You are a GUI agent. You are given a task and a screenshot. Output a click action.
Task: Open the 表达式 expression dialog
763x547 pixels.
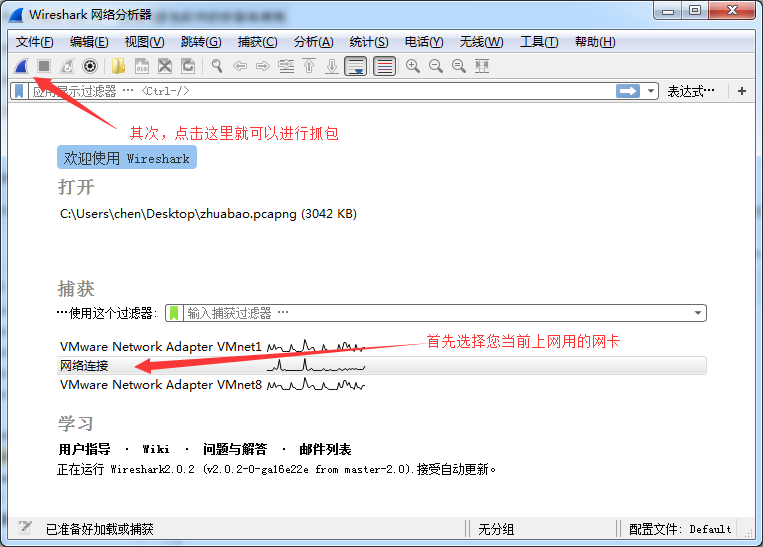(690, 91)
